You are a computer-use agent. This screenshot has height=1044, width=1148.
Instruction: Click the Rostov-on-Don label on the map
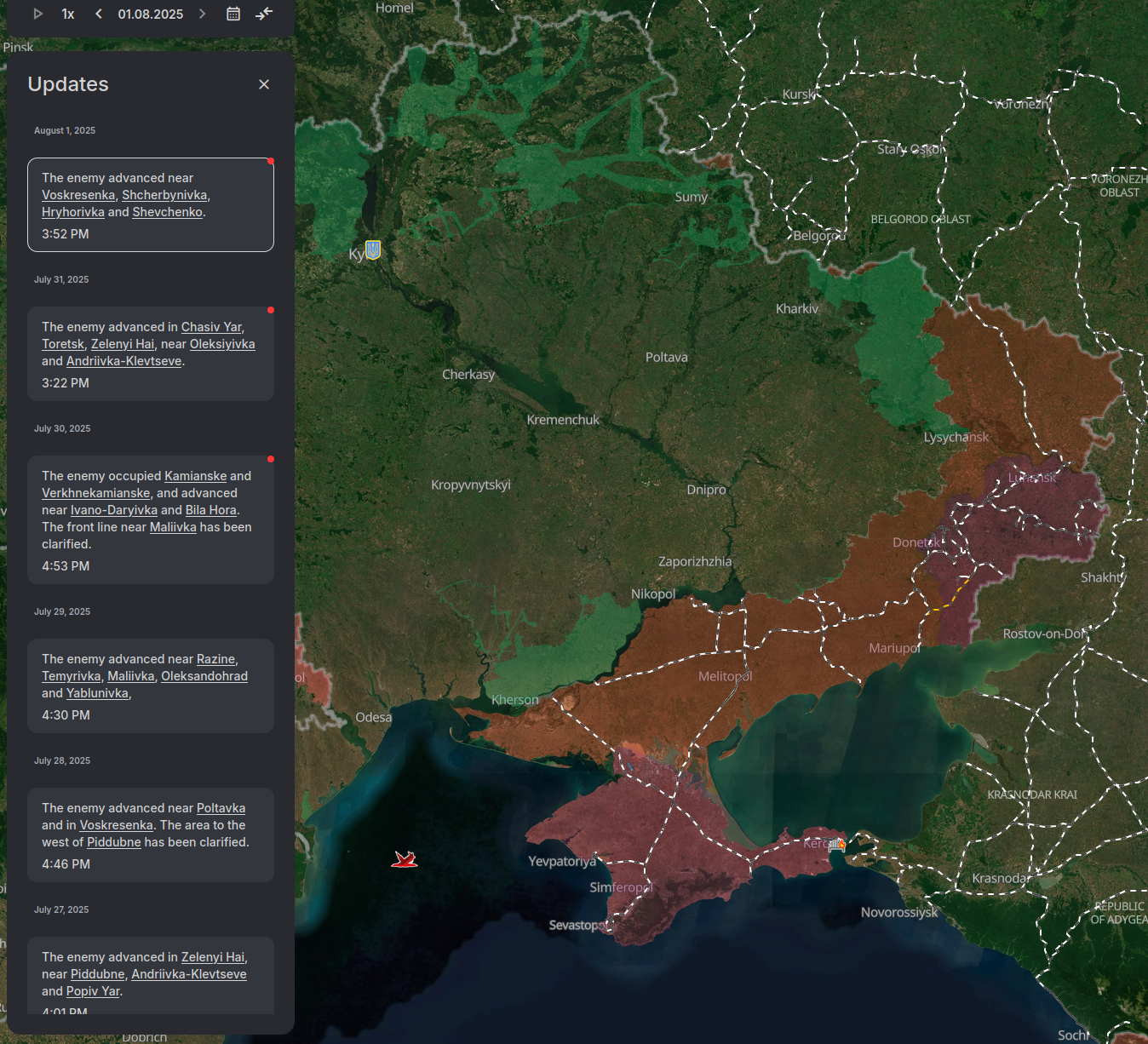1046,634
